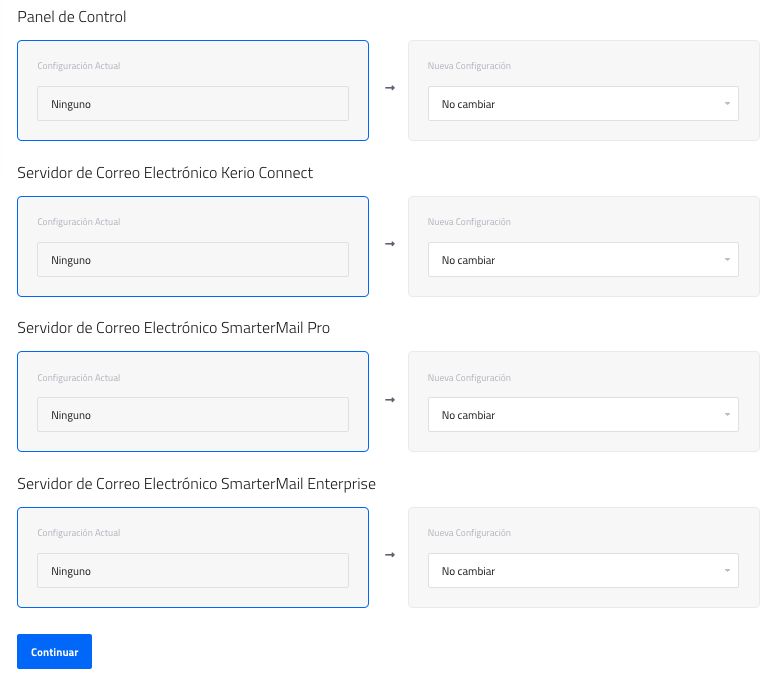The height and width of the screenshot is (692, 781).
Task: Click the arrow icon in SmarterMail Enterprise row
Action: pos(390,555)
